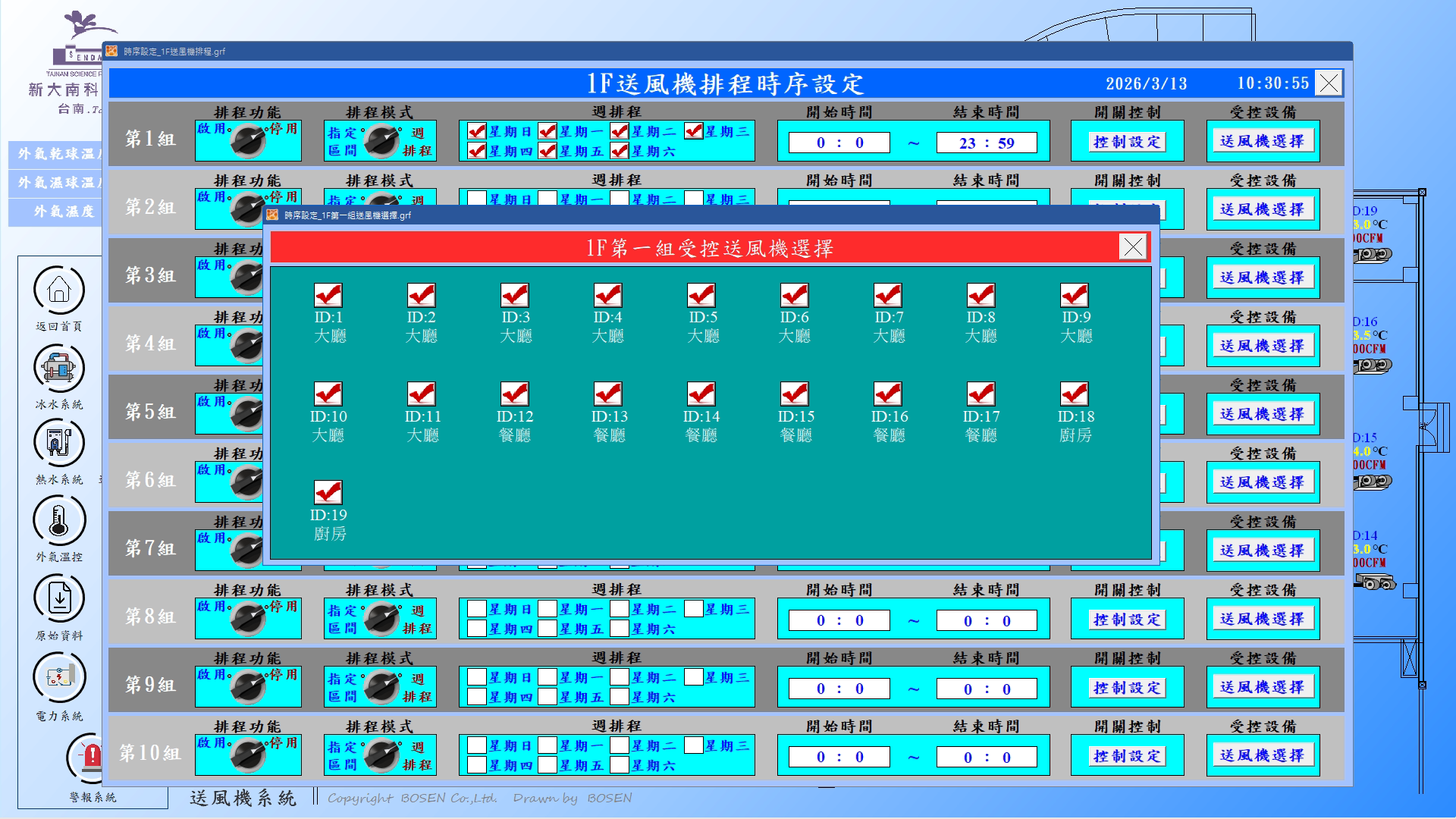Viewport: 1456px width, 819px height.
Task: Click the fan icon below the 3.0°C reading
Action: pos(1372,255)
